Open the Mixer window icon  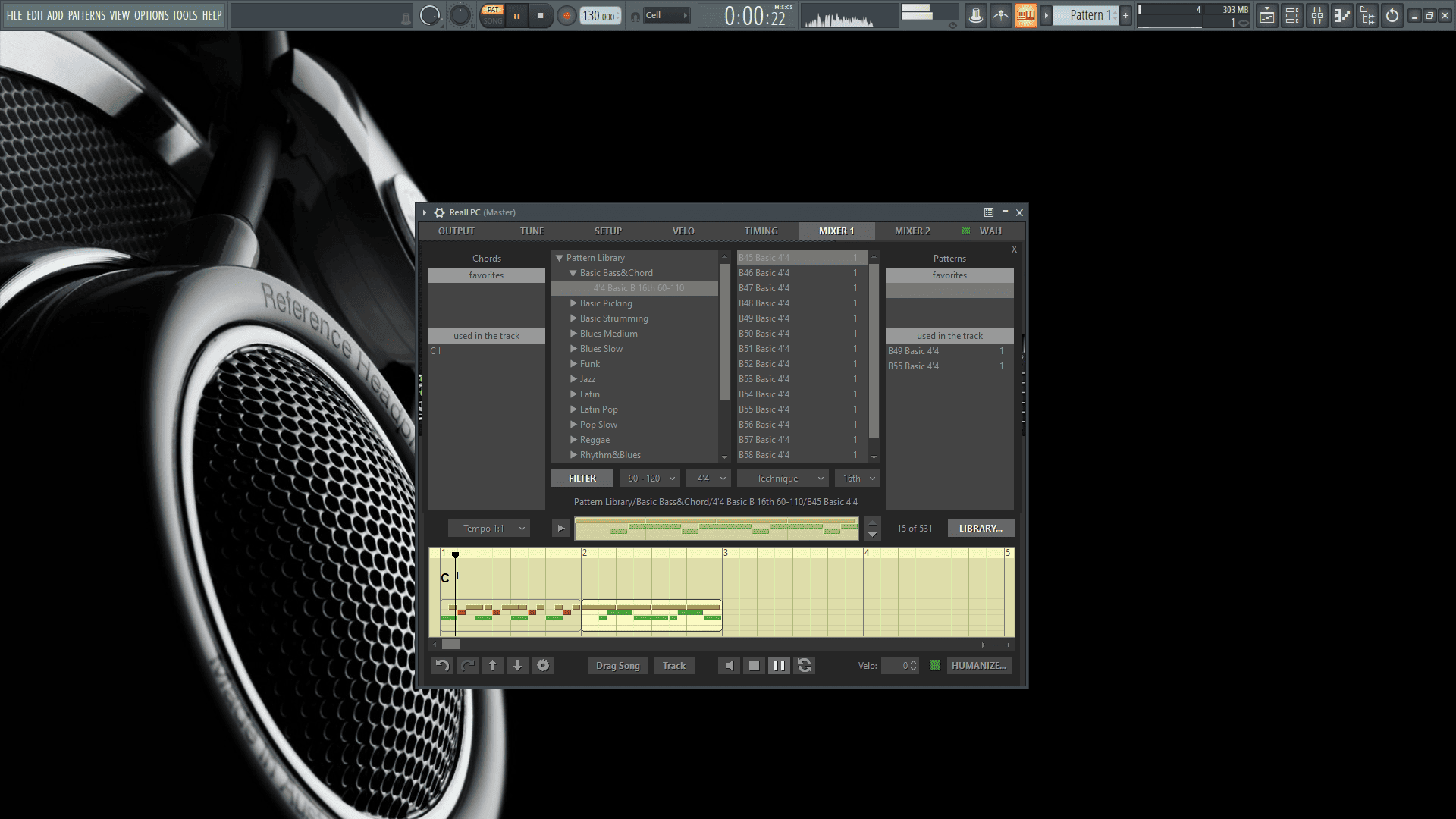(1317, 15)
